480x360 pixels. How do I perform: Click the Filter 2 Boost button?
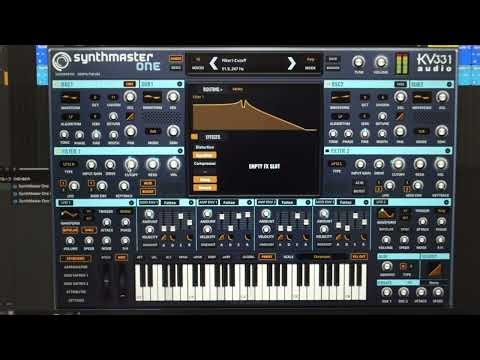click(359, 191)
